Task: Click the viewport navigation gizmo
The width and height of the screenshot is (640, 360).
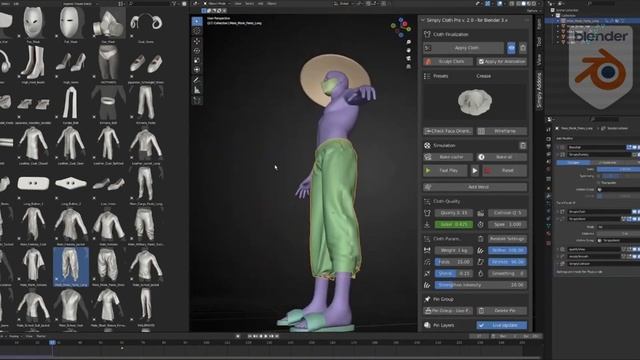Action: click(401, 27)
